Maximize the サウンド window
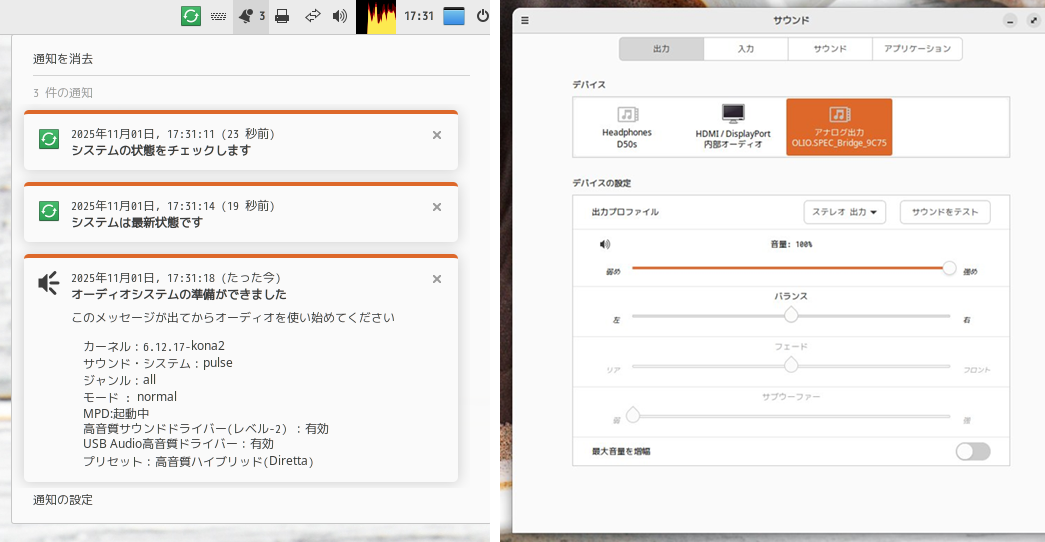Viewport: 1045px width, 542px height. [1034, 21]
